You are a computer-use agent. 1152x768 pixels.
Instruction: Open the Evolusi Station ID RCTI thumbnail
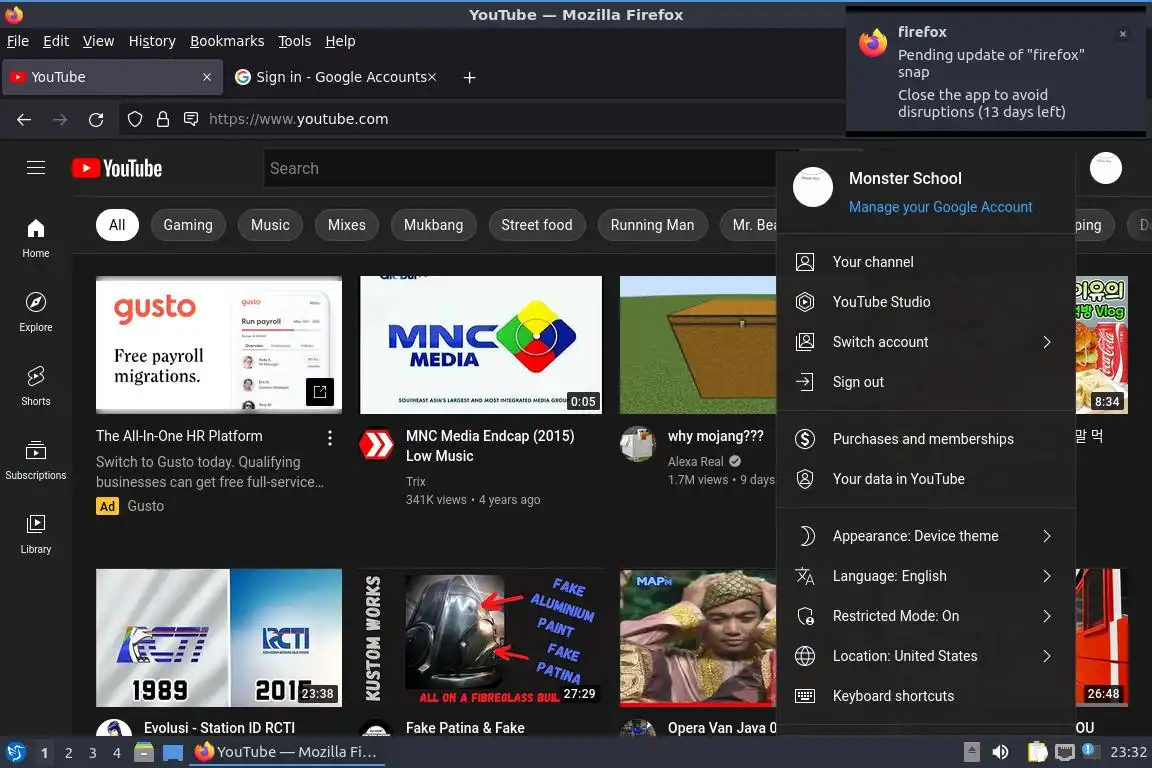[x=219, y=637]
